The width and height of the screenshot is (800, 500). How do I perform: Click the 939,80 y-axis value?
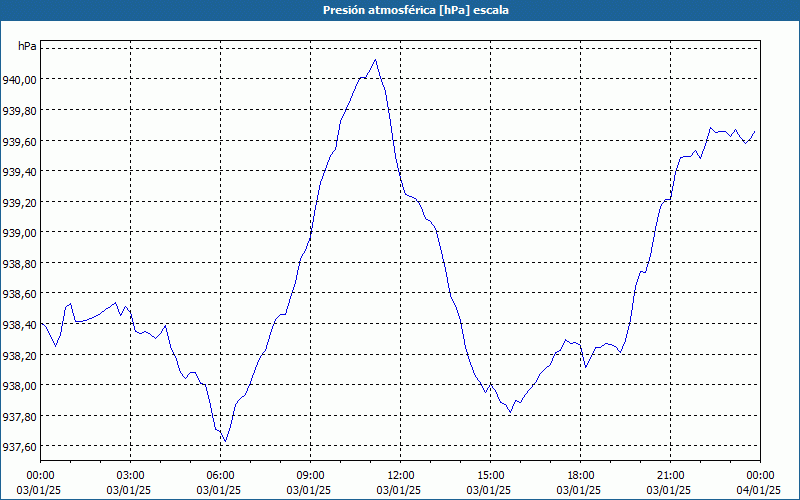point(19,110)
